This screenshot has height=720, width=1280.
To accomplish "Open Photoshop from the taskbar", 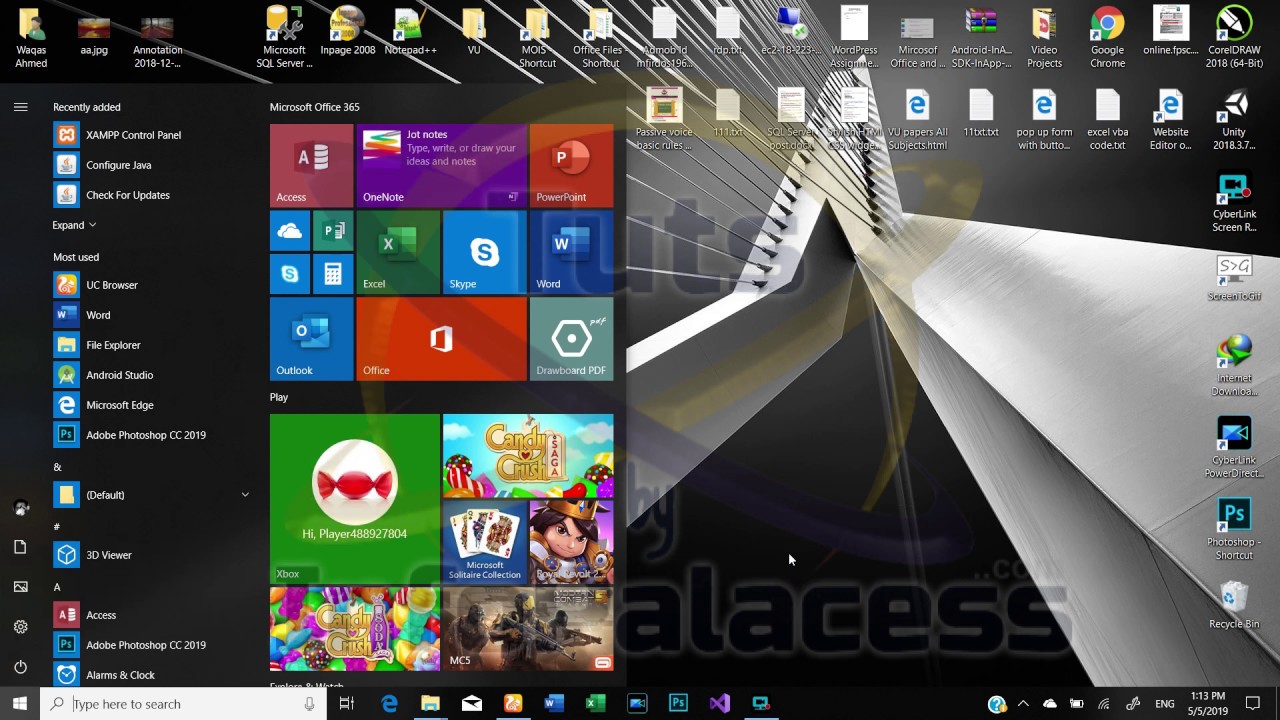I will 678,704.
